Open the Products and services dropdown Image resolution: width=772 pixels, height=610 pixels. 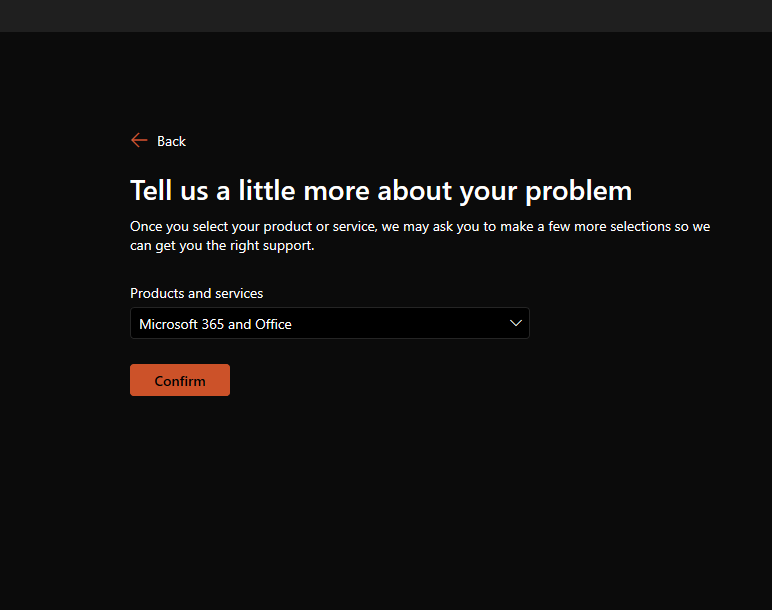pyautogui.click(x=329, y=323)
